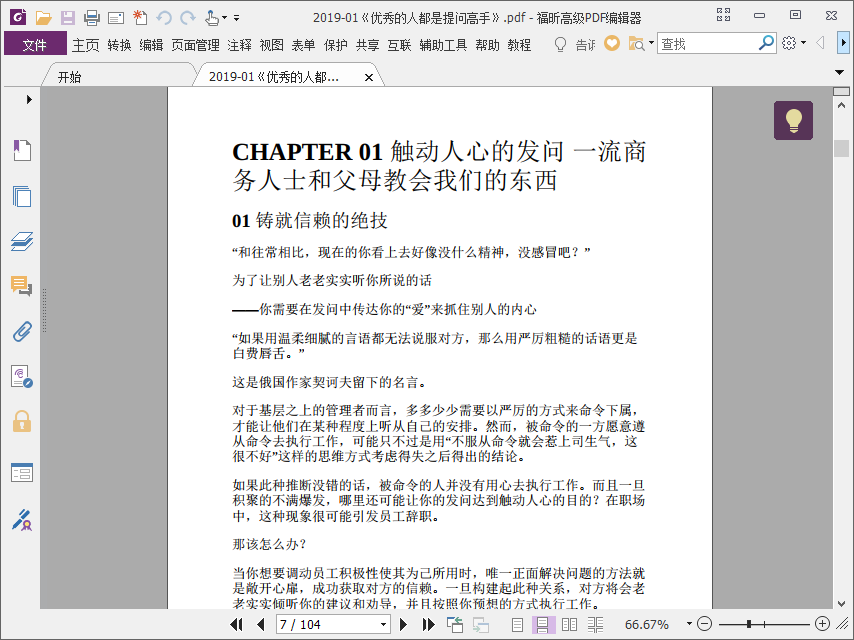854x640 pixels.
Task: Select the hand touch mode icon
Action: pos(211,17)
